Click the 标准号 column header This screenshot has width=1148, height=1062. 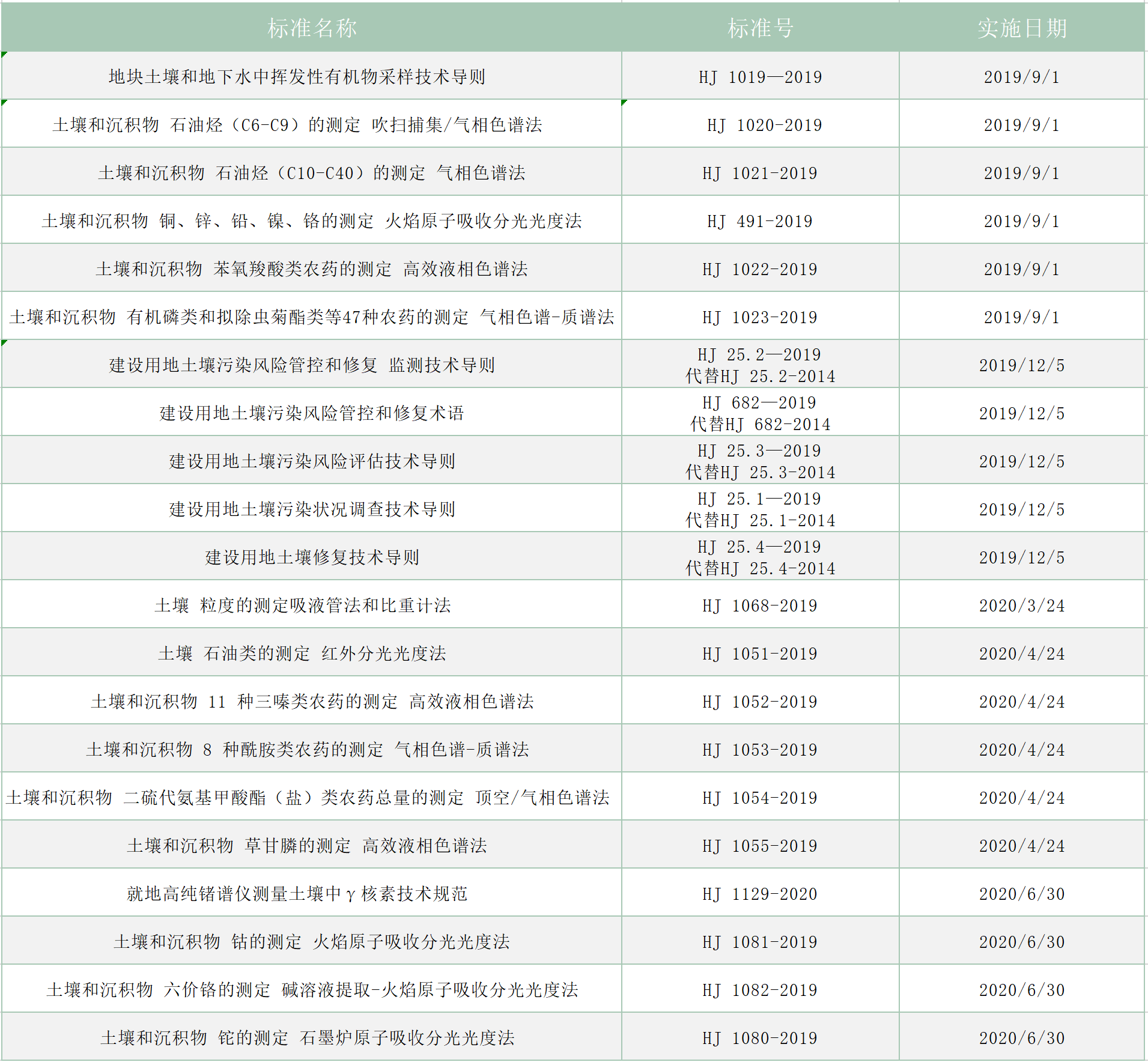(760, 28)
